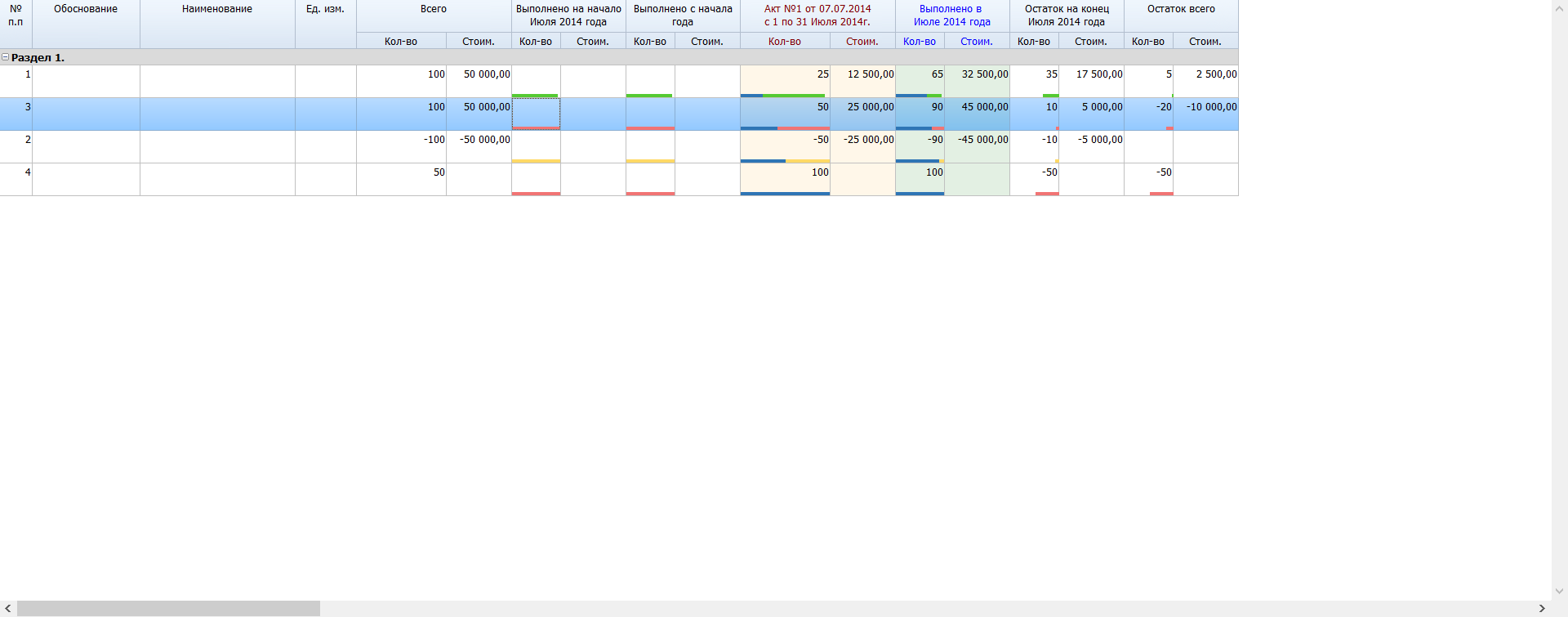This screenshot has height=617, width=1568.
Task: Click the vertical scrollbar down arrow
Action: (x=1559, y=591)
